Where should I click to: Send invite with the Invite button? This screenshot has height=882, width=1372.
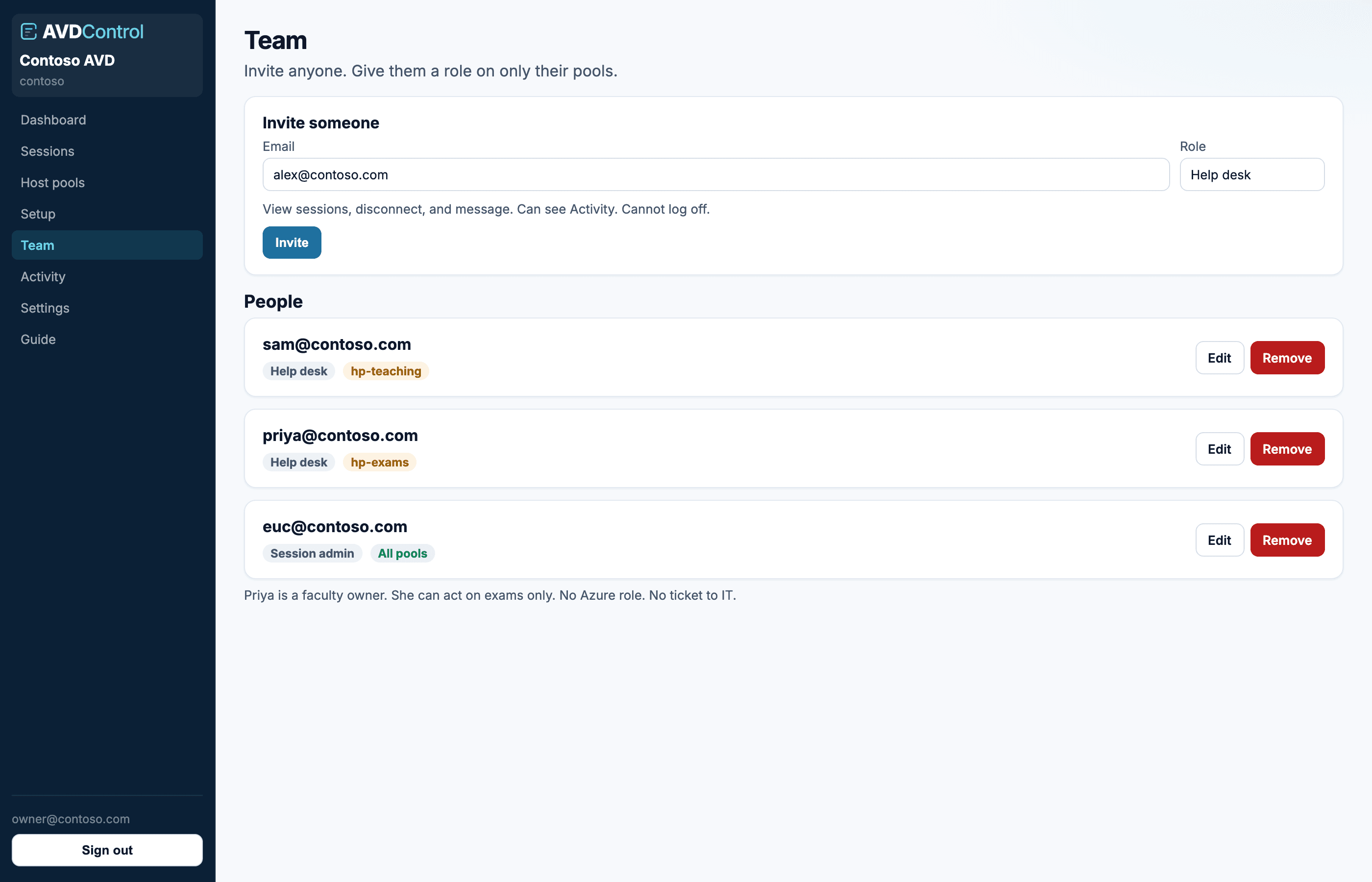pyautogui.click(x=292, y=243)
